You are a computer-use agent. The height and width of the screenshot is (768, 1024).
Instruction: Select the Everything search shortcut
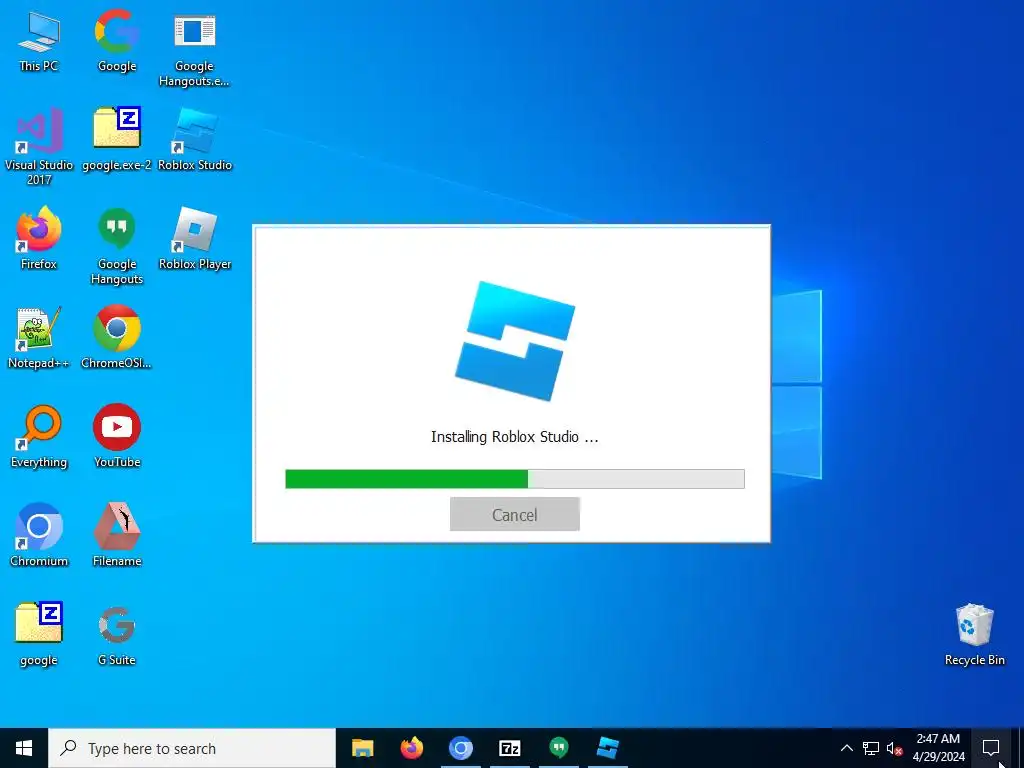click(x=39, y=437)
